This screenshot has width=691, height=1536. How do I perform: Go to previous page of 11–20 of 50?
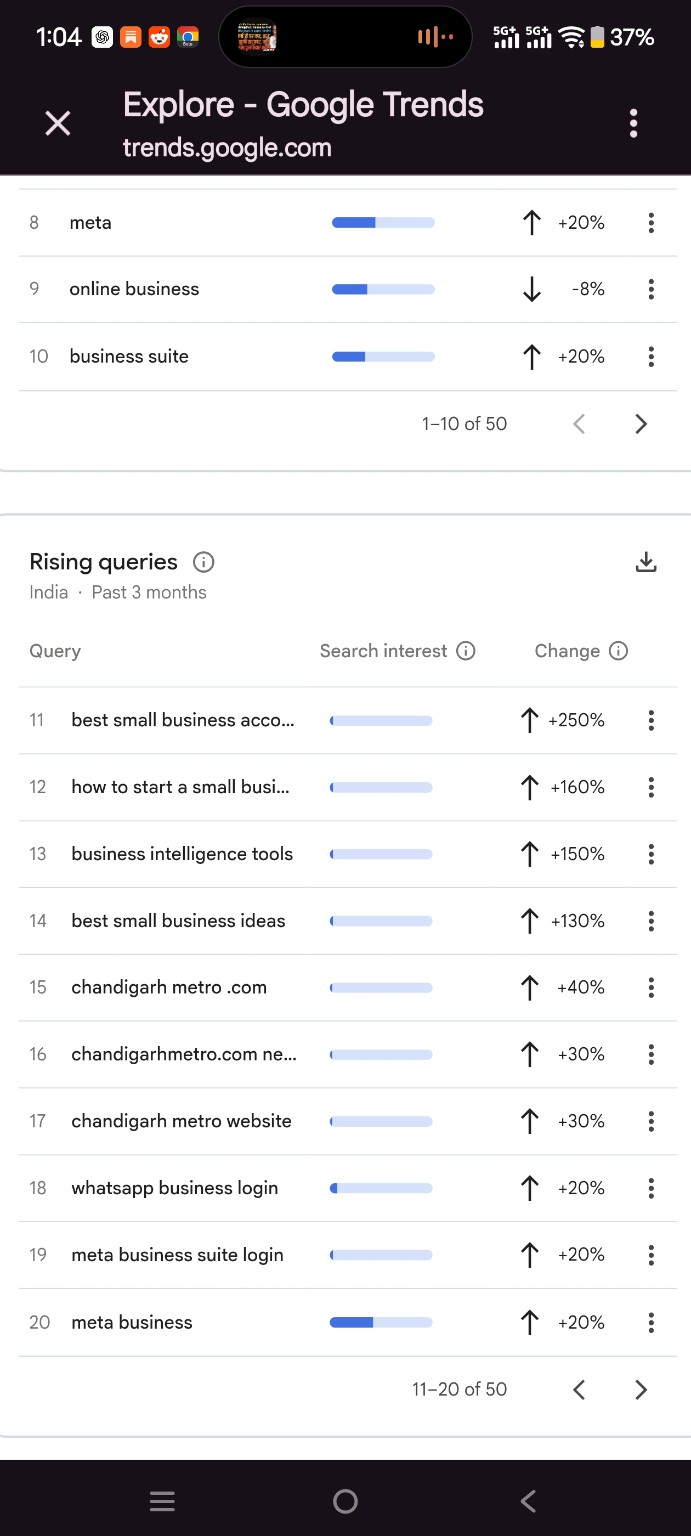579,1389
